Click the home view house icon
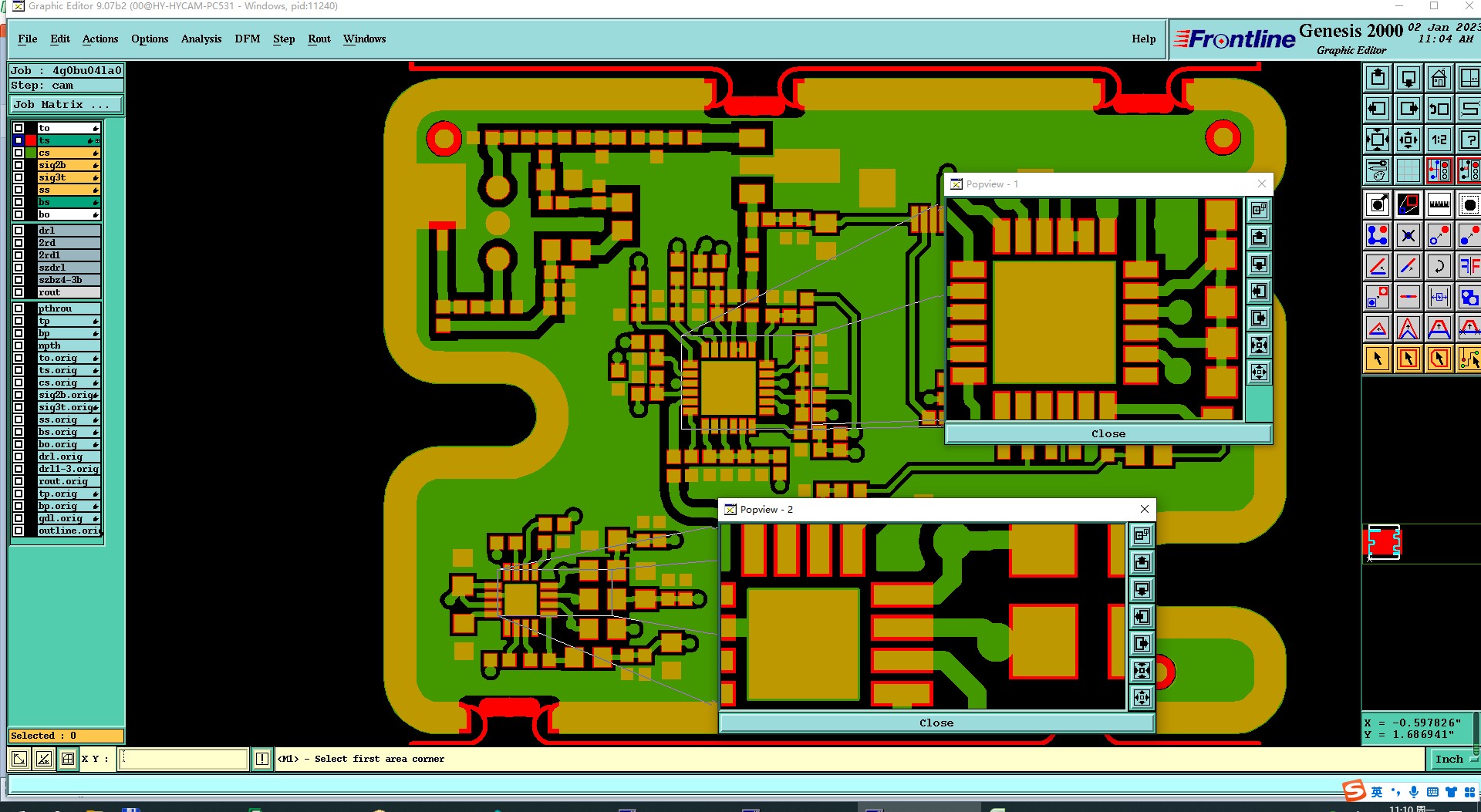This screenshot has height=812, width=1481. coord(1439,78)
